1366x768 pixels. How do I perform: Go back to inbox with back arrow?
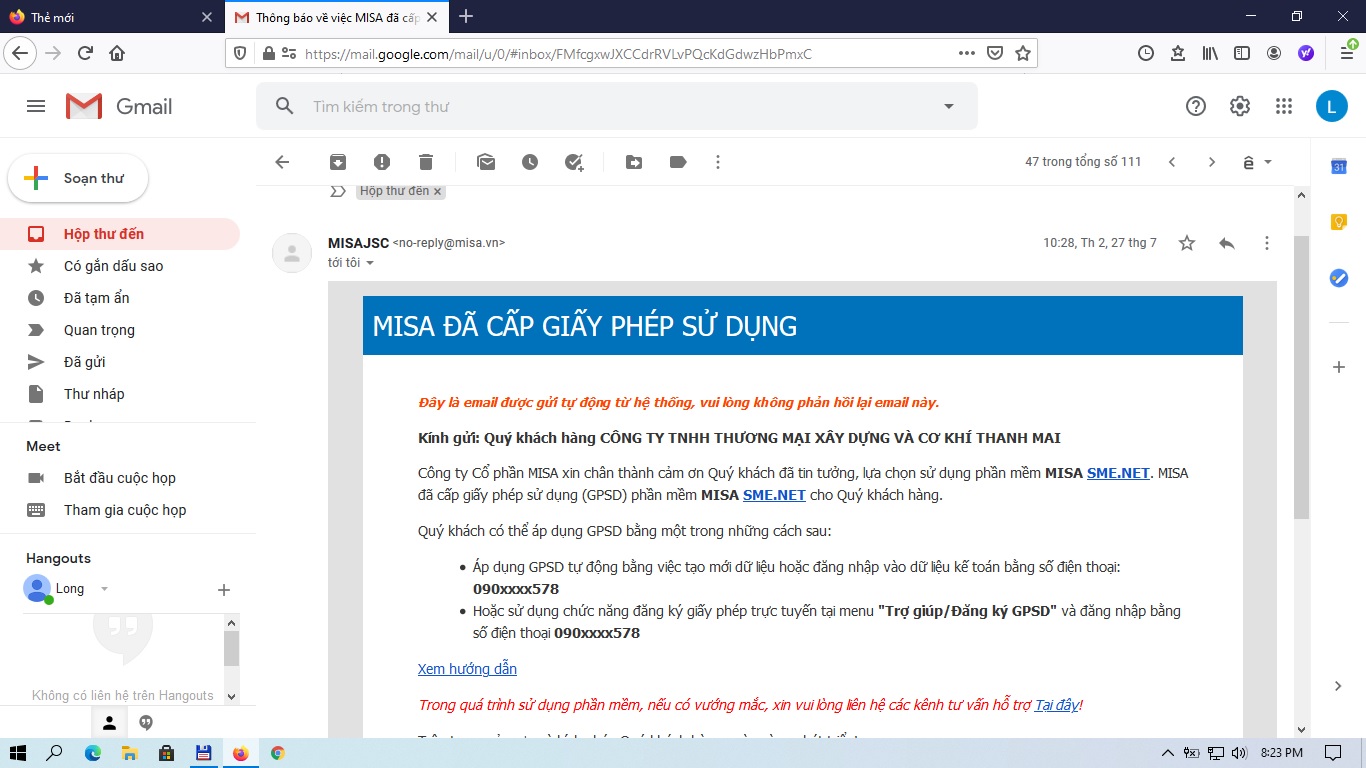[x=282, y=162]
